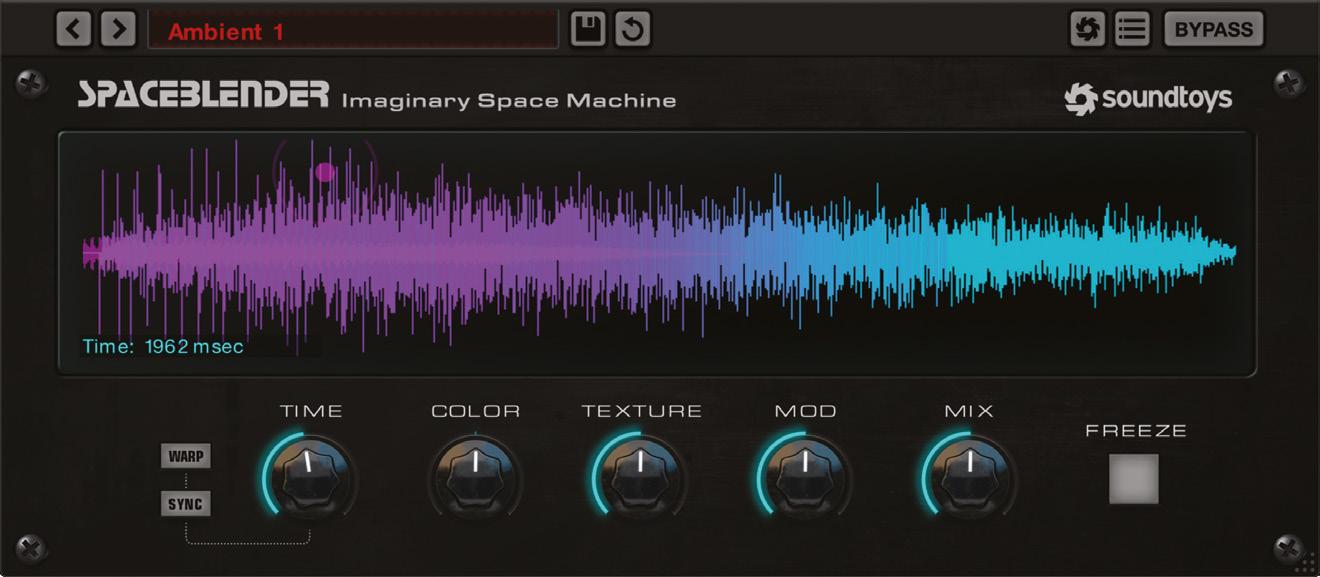Viewport: 1320px width, 577px height.
Task: Click the resize grip dots in the corner
Action: 1305,562
